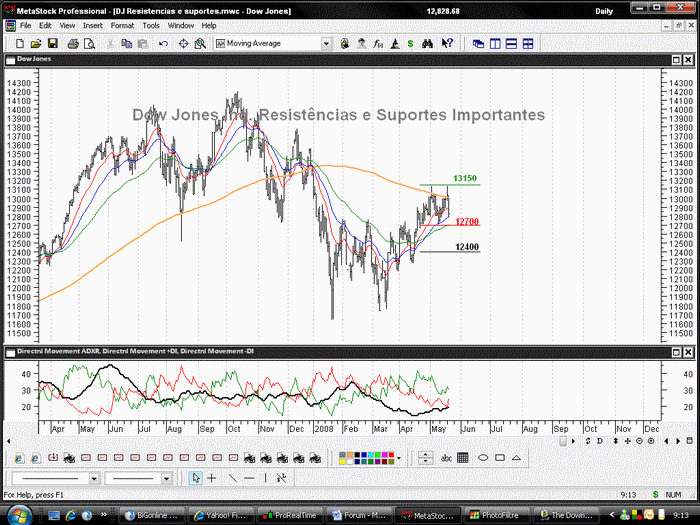Viewport: 700px width, 525px height.
Task: Open the Windows Start orb
Action: pyautogui.click(x=19, y=515)
